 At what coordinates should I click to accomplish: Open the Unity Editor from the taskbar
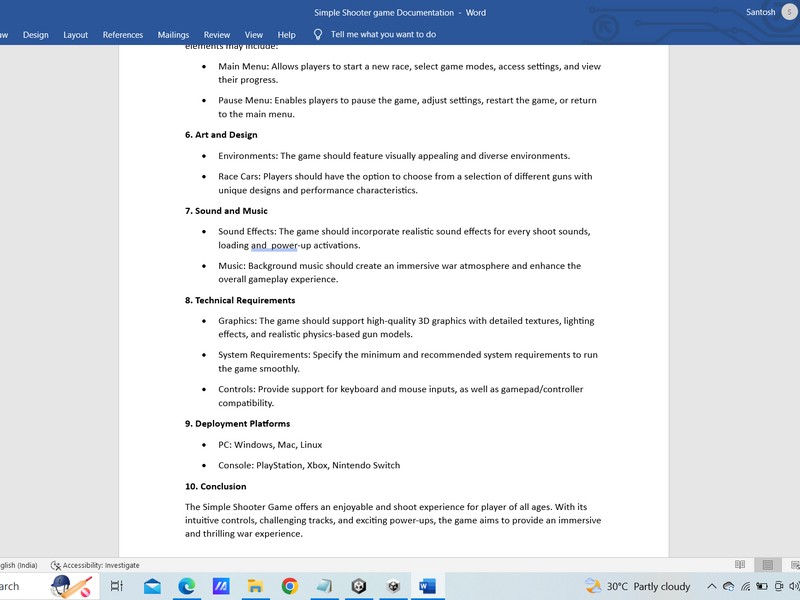393,586
